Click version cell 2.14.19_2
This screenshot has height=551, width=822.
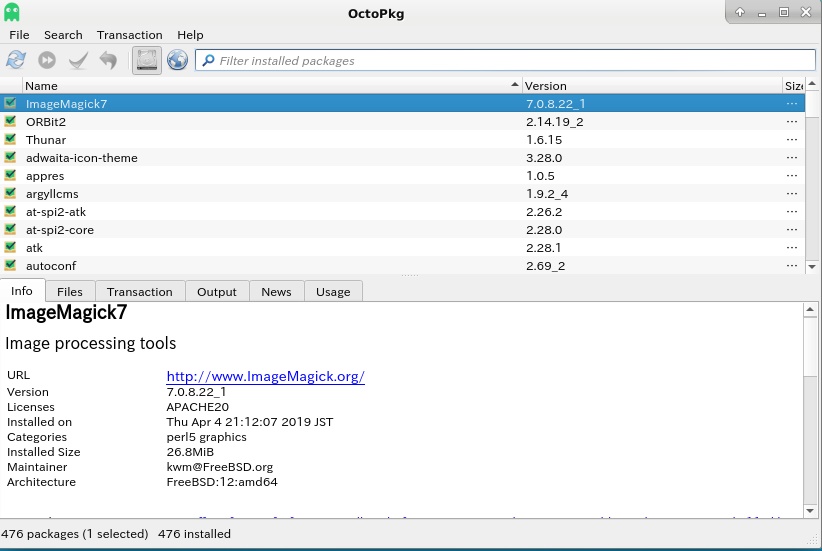(x=555, y=122)
